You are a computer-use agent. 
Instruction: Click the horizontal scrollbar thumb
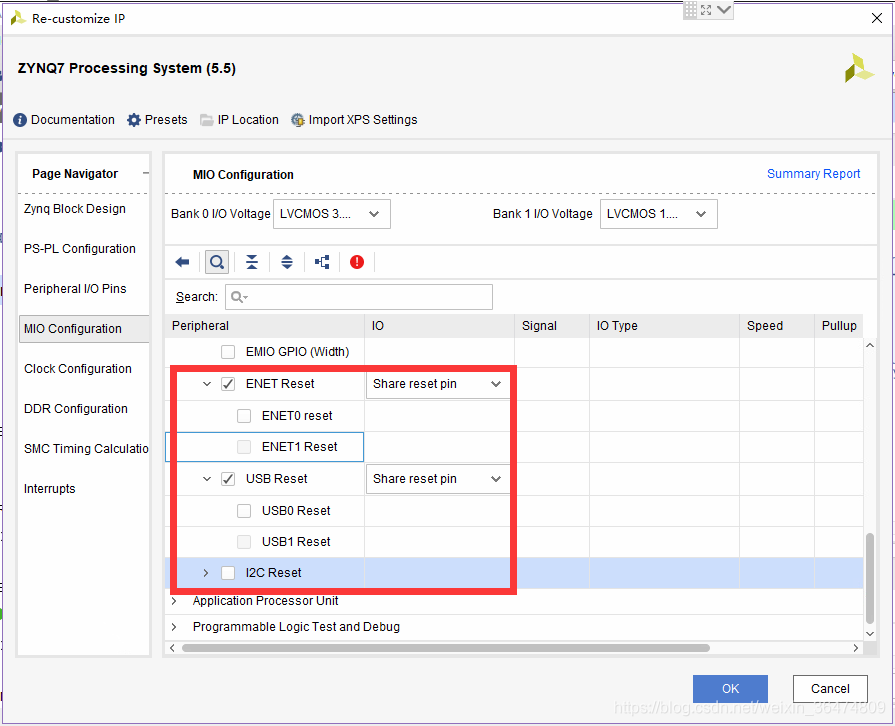point(446,648)
